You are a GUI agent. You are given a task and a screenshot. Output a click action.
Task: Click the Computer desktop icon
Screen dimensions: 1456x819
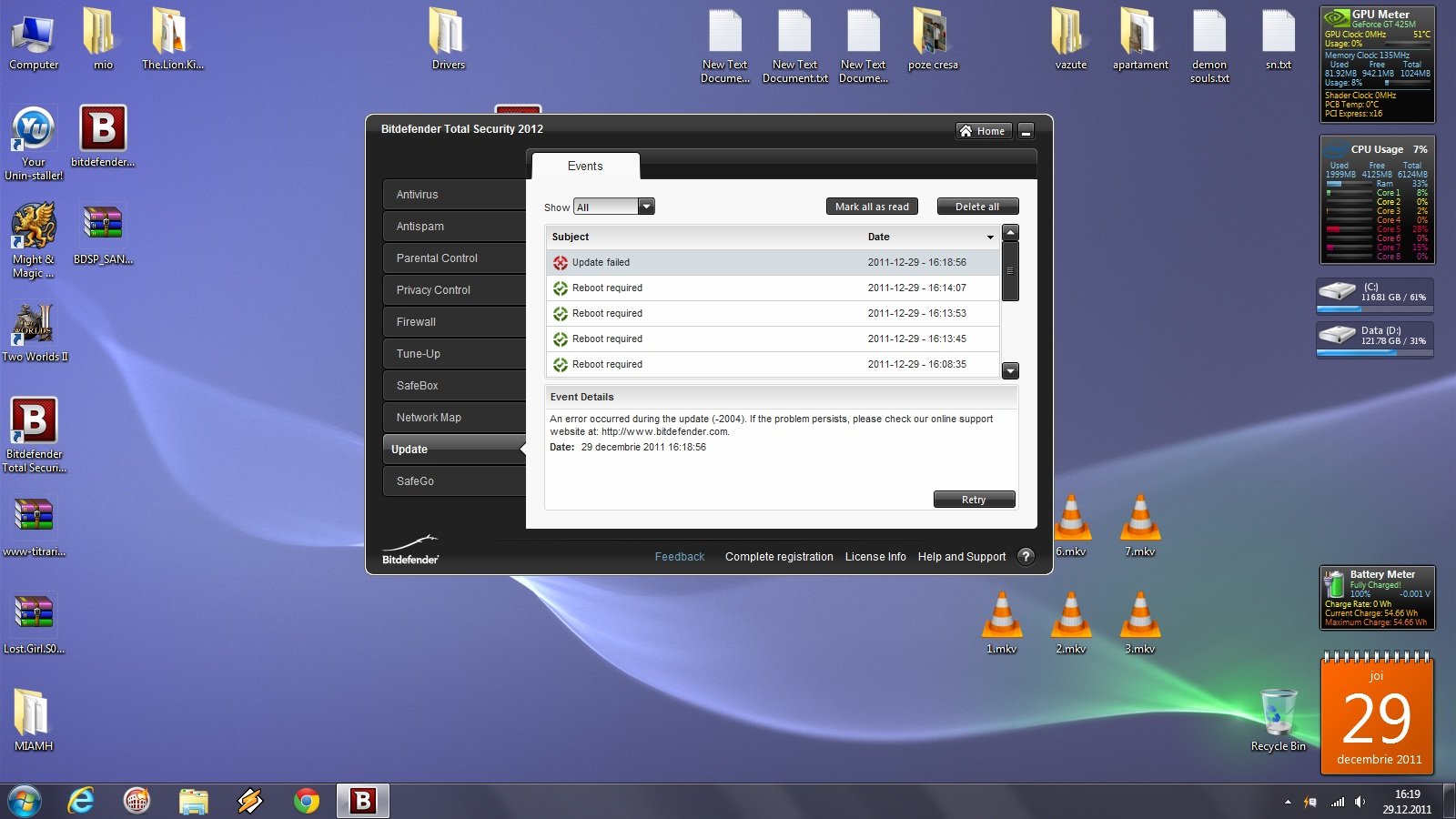point(34,41)
